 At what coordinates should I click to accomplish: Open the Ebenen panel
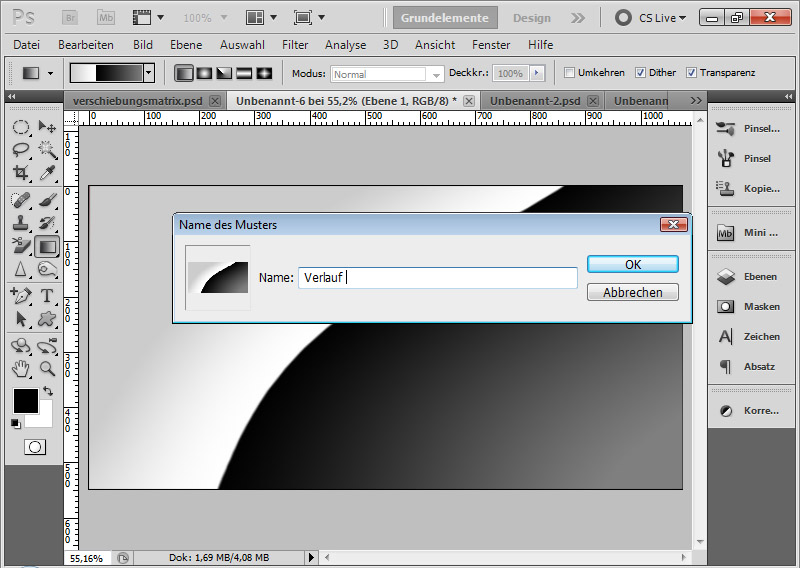click(x=752, y=277)
